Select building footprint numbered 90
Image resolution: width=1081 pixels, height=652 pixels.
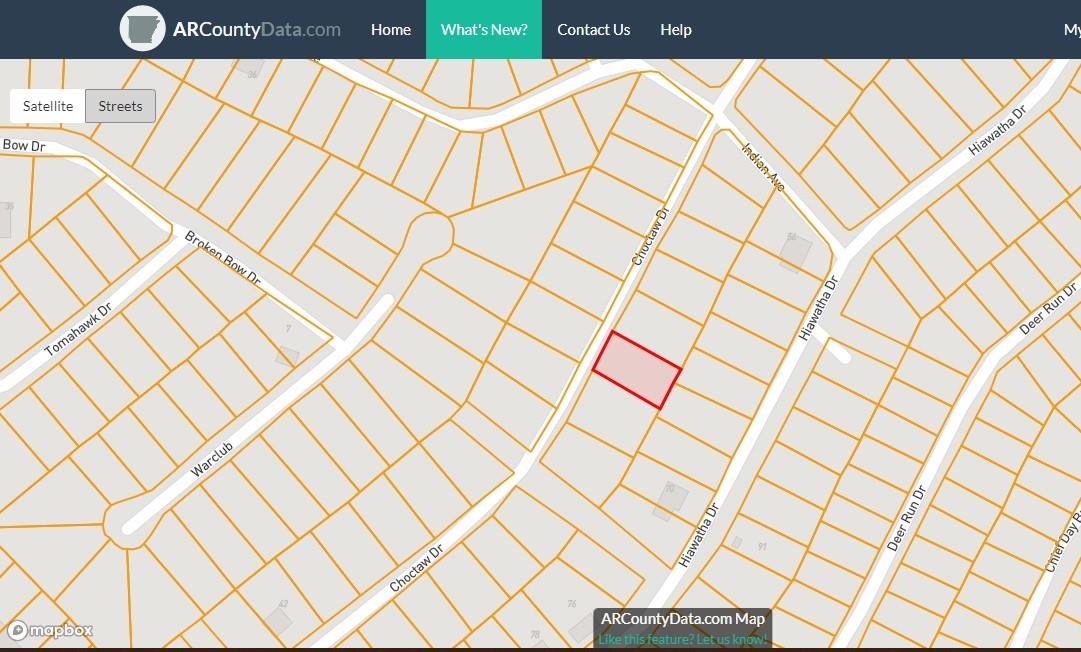[x=669, y=501]
